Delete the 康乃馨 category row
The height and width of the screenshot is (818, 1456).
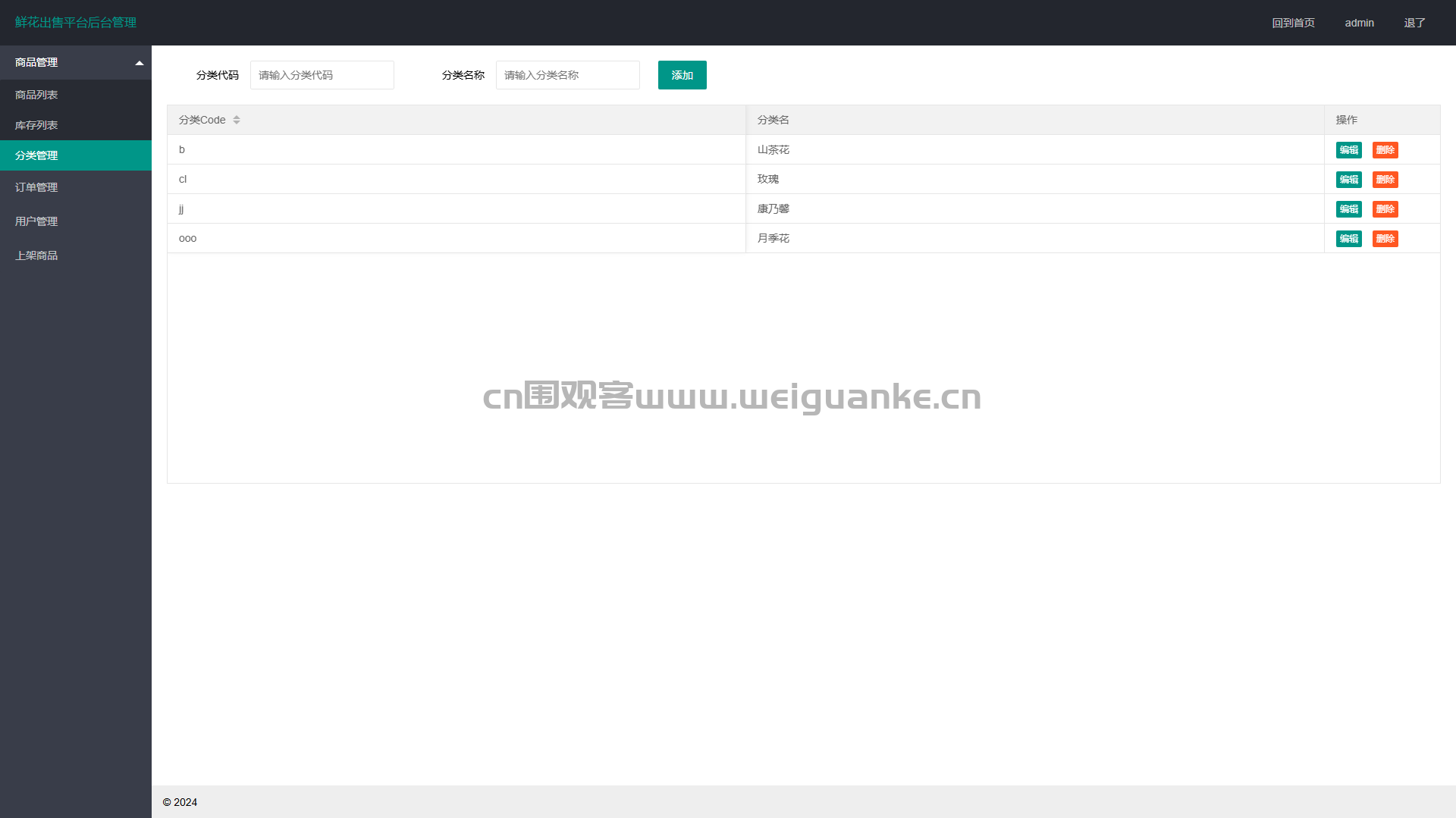click(x=1385, y=209)
